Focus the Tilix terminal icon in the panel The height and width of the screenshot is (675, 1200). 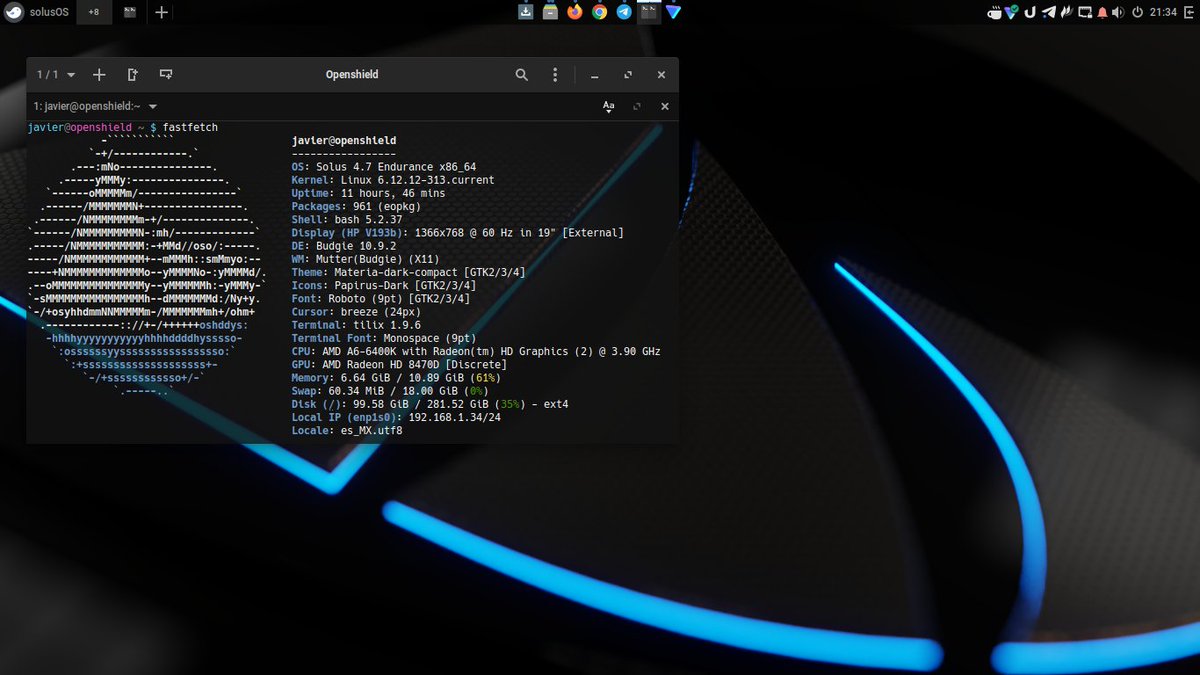(x=649, y=12)
